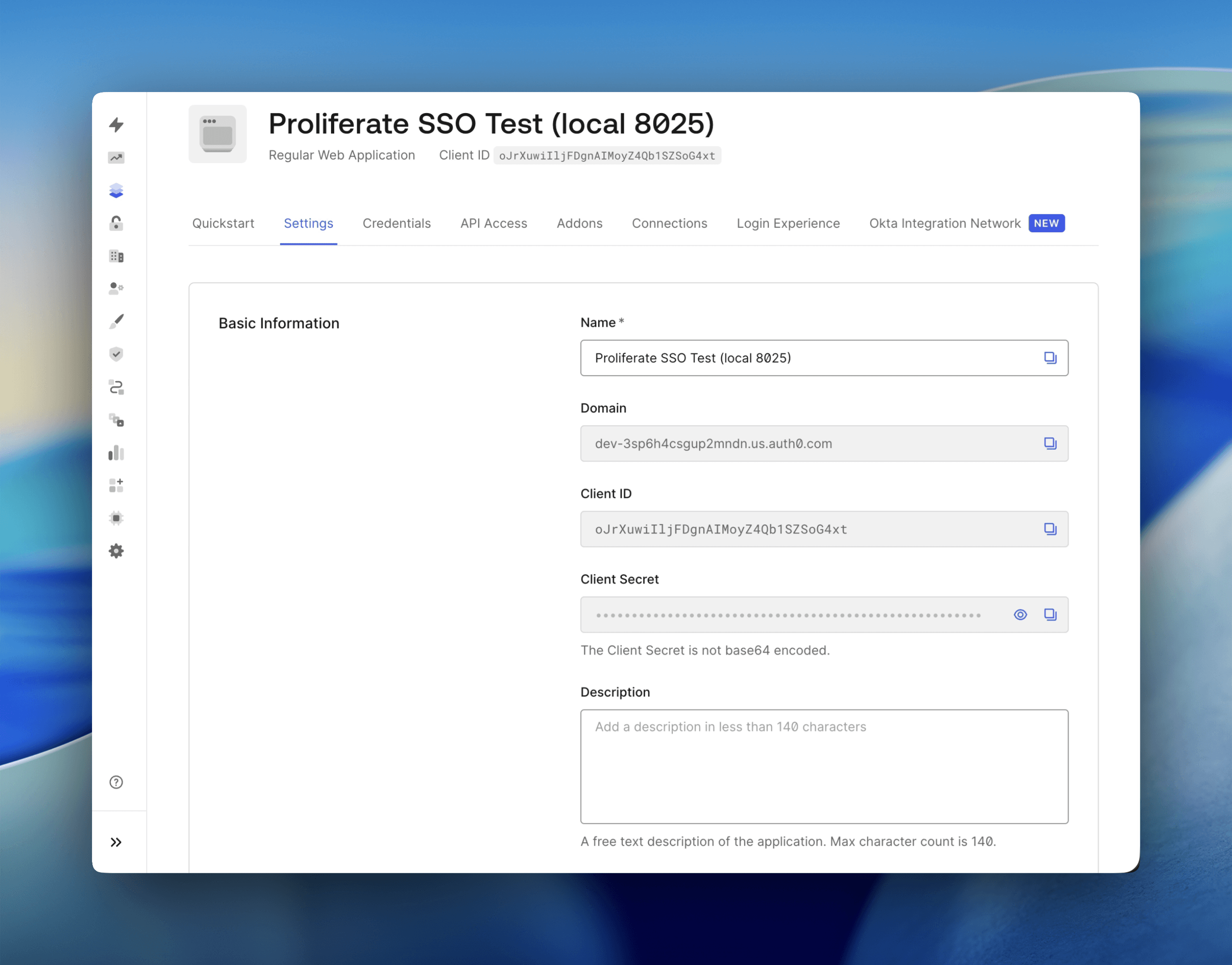
Task: Open the tenant Settings gear icon
Action: coord(116,551)
